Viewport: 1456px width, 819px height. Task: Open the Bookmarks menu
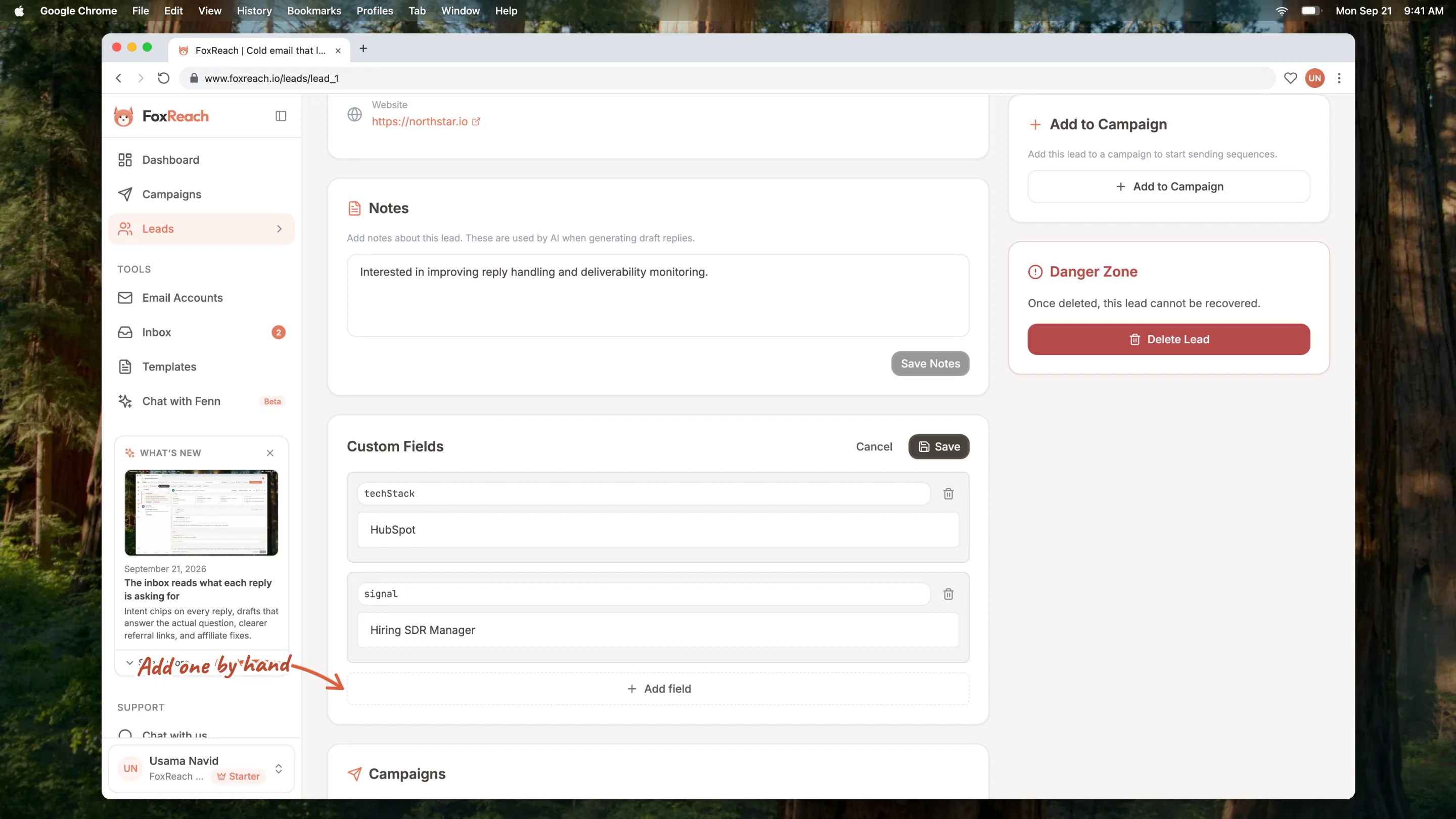(314, 11)
